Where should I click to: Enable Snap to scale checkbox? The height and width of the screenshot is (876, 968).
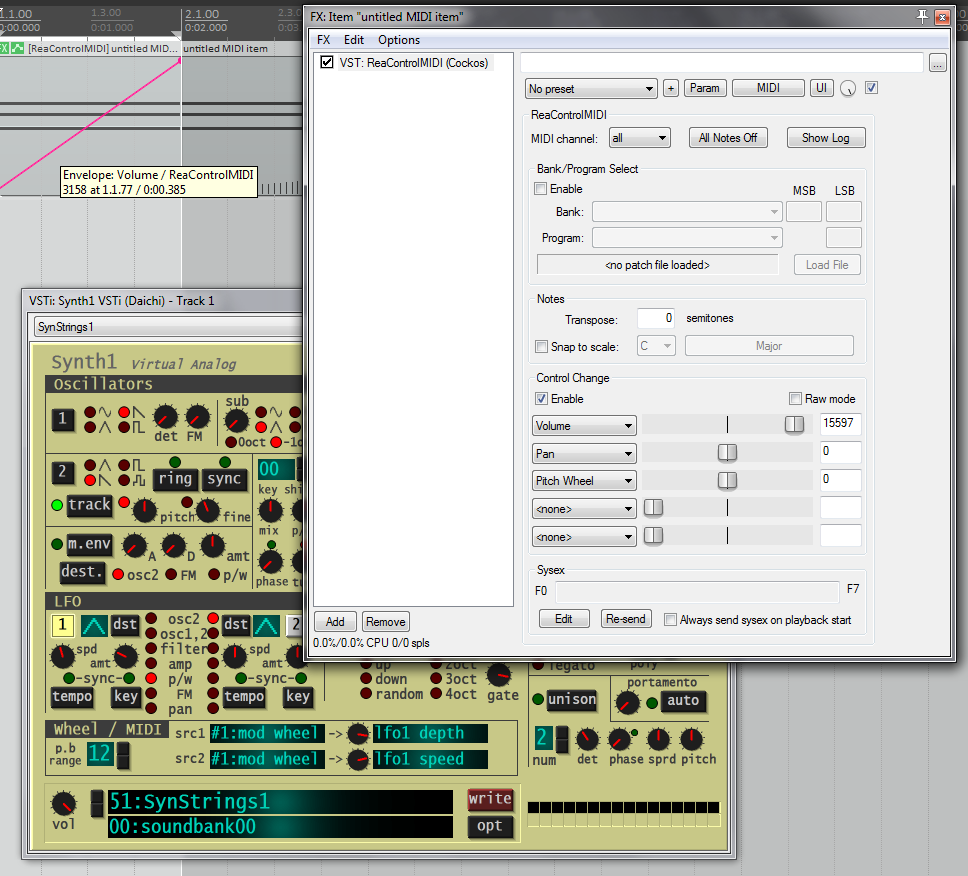541,346
